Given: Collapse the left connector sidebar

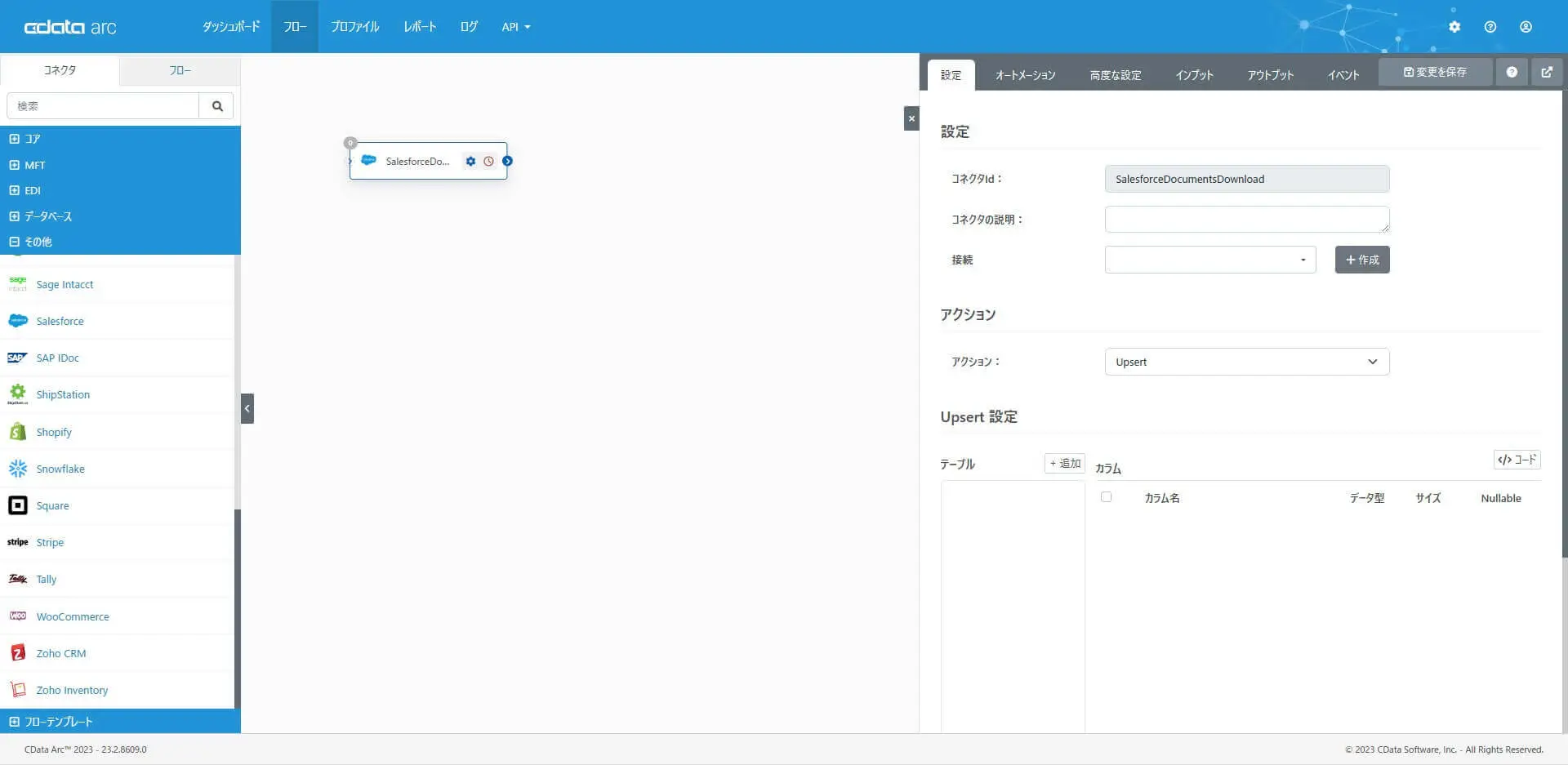Looking at the screenshot, I should (x=247, y=408).
